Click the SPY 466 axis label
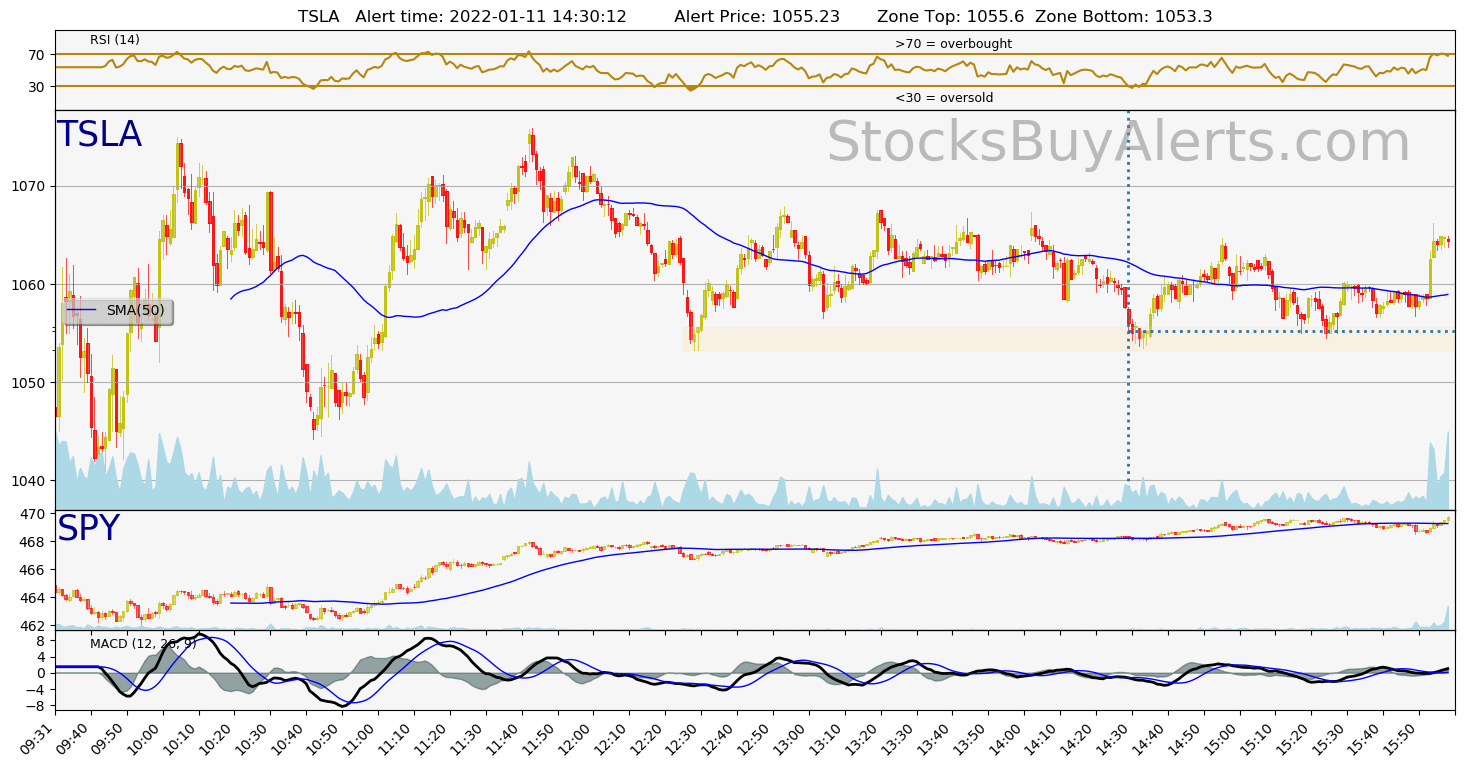Viewport: 1469px width, 768px height. tap(33, 569)
